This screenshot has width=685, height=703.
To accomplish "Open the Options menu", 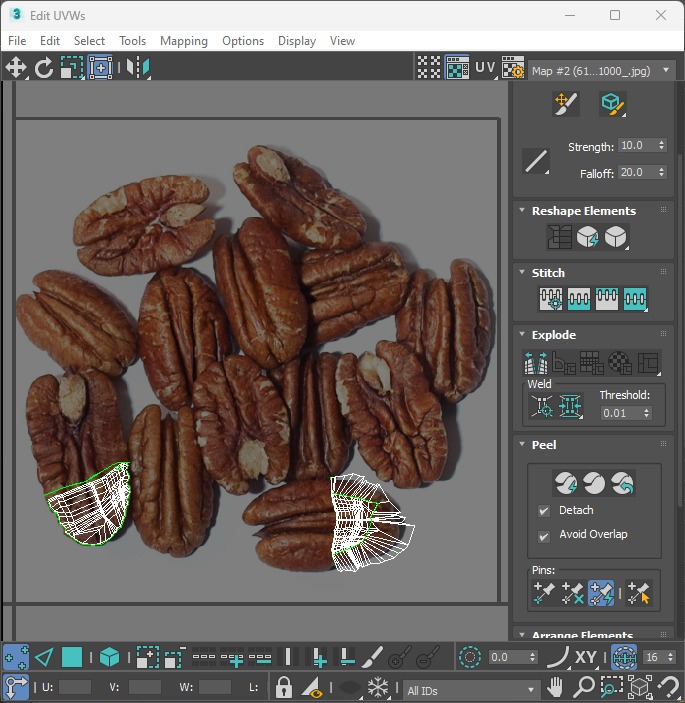I will pos(243,41).
